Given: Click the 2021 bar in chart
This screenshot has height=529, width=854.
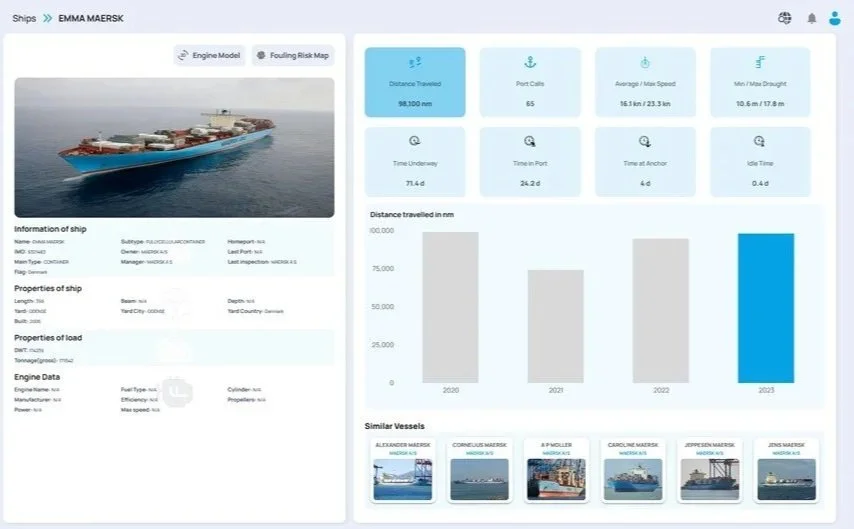Looking at the screenshot, I should (x=556, y=326).
